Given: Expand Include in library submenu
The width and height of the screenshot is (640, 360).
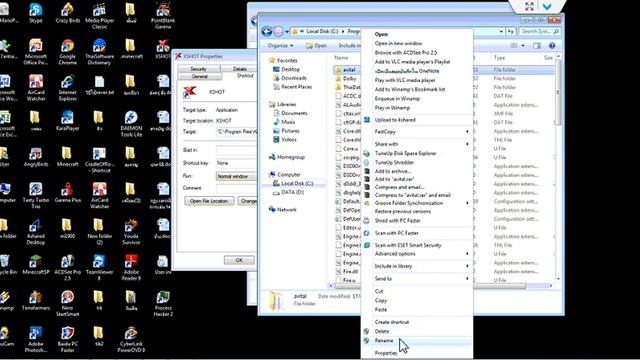Looking at the screenshot, I should click(417, 266).
